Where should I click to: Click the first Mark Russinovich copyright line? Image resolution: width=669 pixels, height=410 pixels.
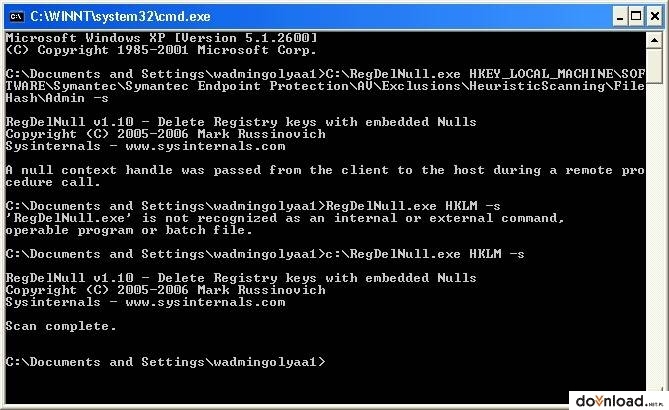coord(166,134)
